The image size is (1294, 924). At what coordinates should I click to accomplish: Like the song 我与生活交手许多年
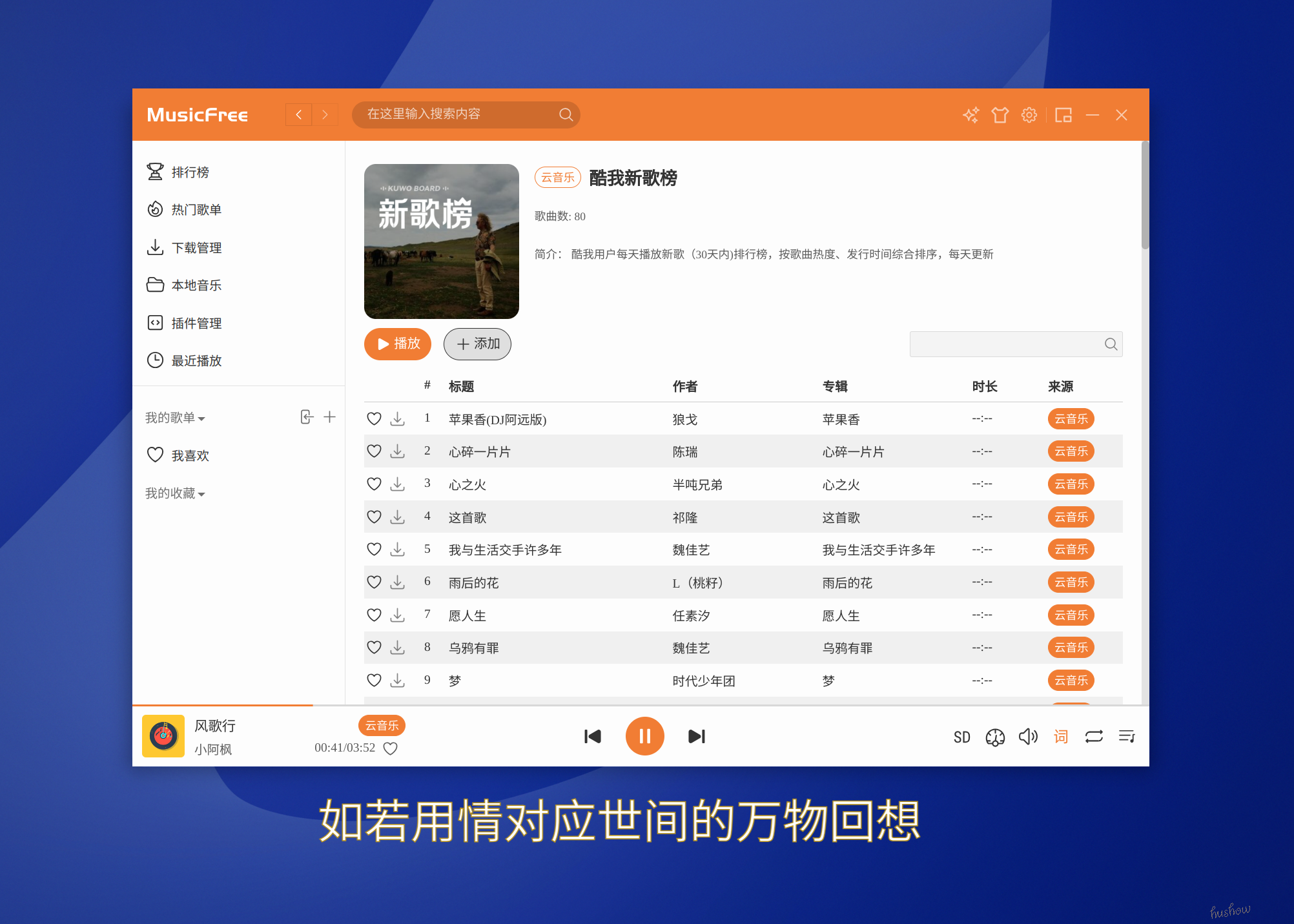click(374, 549)
